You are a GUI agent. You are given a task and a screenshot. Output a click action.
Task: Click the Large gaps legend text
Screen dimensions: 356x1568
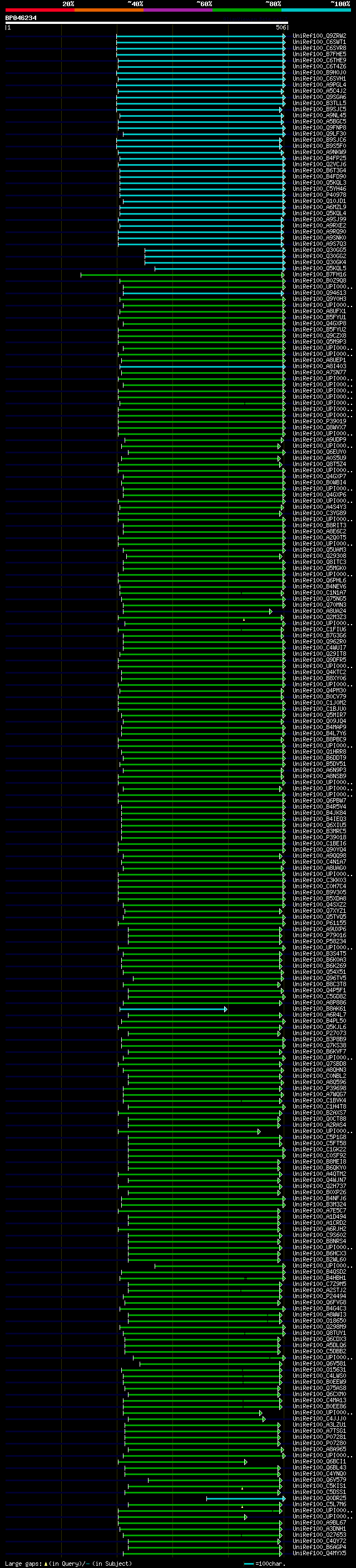coord(68,1563)
